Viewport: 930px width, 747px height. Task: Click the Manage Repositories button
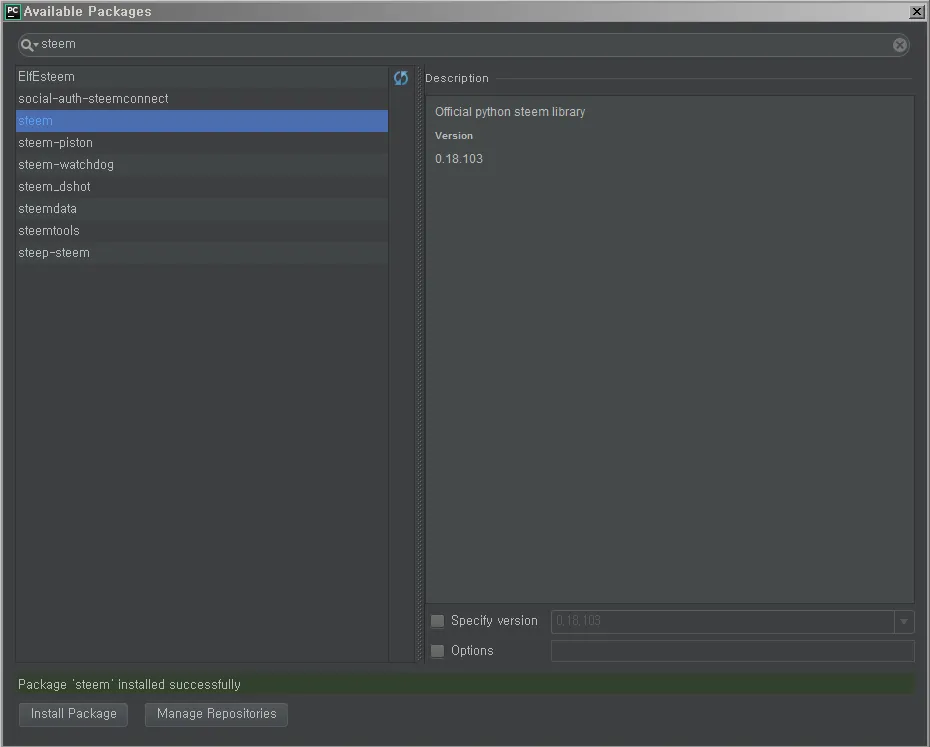click(216, 714)
